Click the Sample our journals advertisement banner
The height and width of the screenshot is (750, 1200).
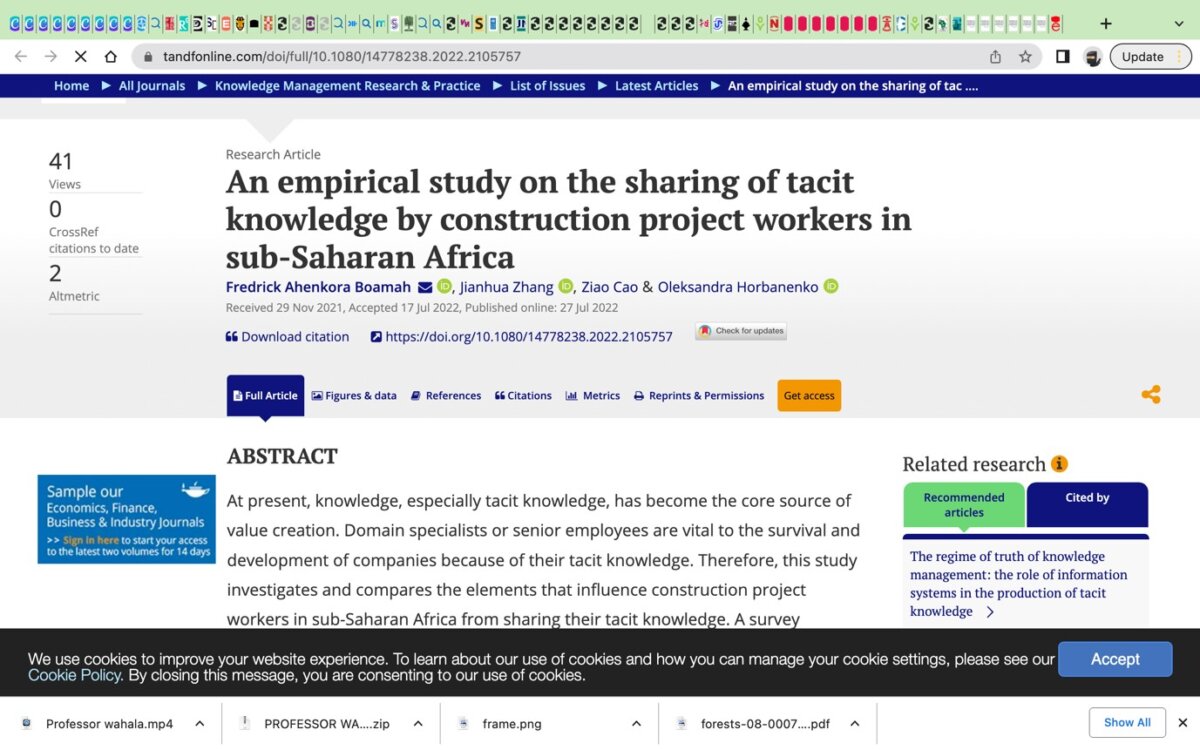click(126, 519)
